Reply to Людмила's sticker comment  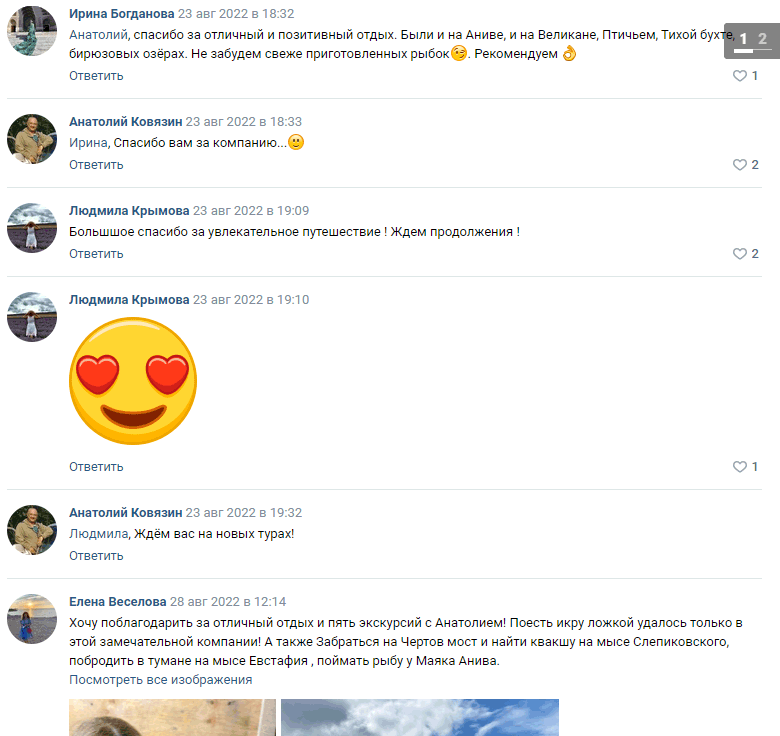click(x=96, y=466)
